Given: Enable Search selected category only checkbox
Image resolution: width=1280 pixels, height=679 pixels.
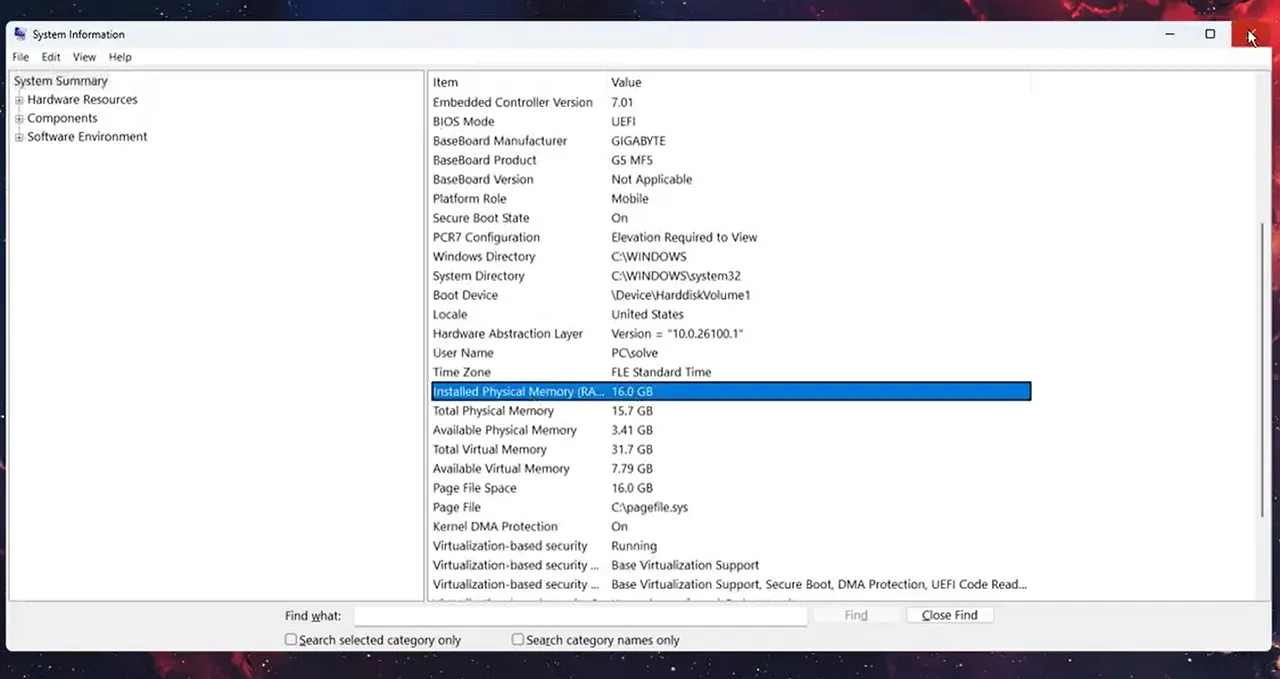Looking at the screenshot, I should 291,640.
